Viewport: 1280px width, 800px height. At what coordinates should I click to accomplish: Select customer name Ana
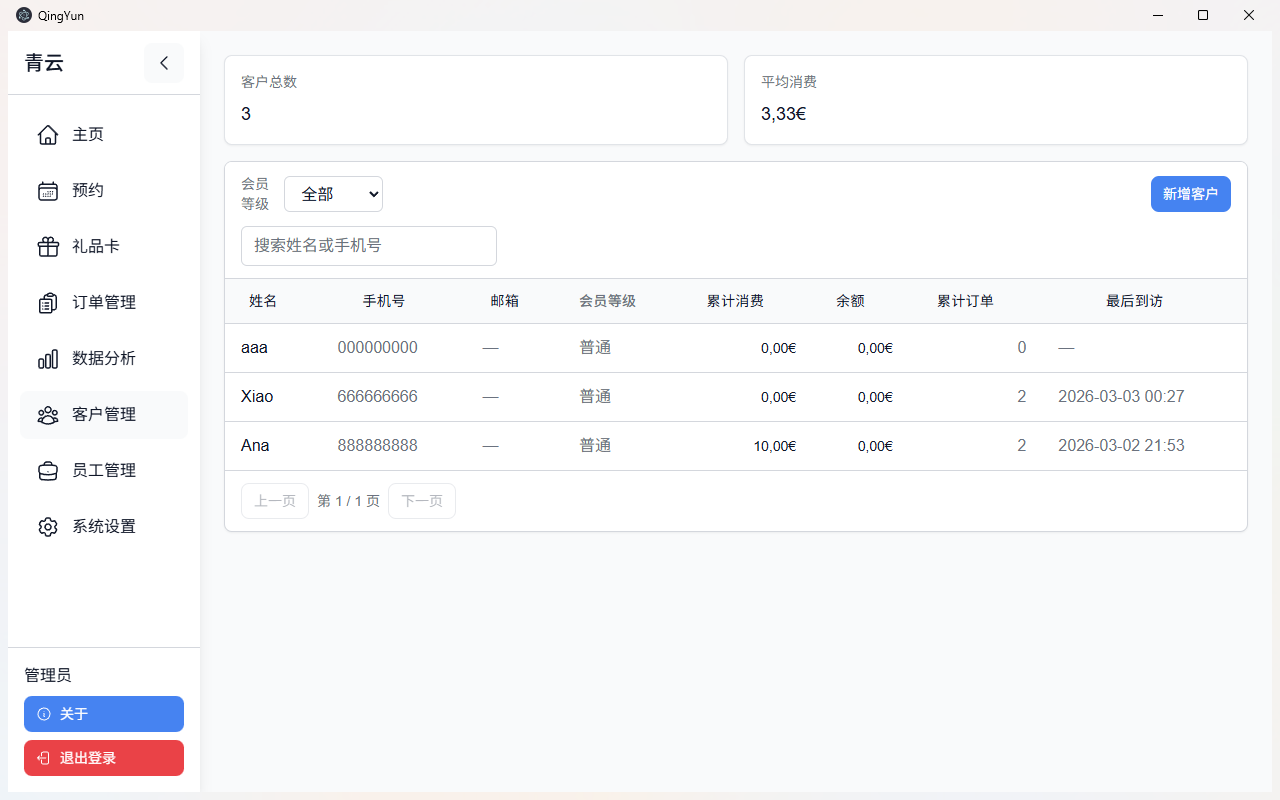pos(255,446)
